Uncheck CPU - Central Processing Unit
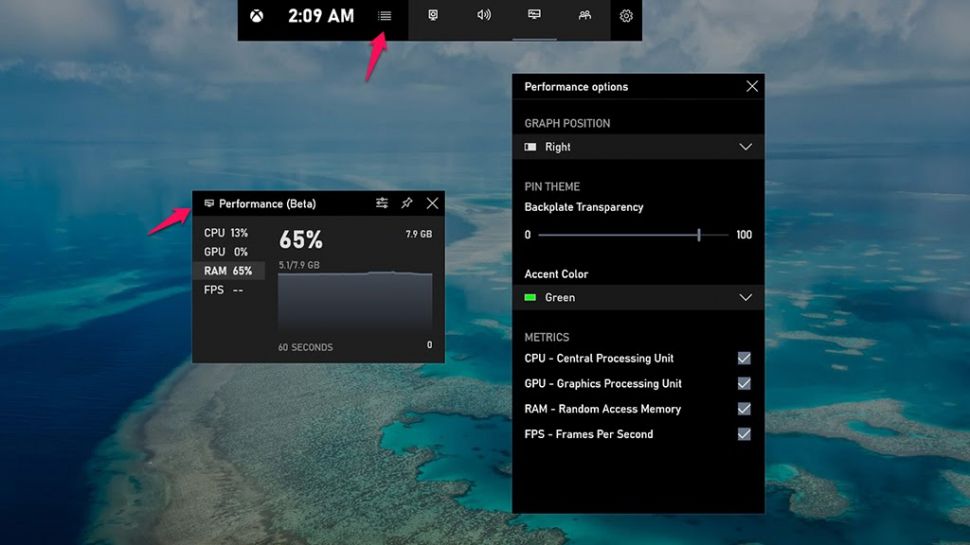The width and height of the screenshot is (970, 545). click(x=744, y=358)
